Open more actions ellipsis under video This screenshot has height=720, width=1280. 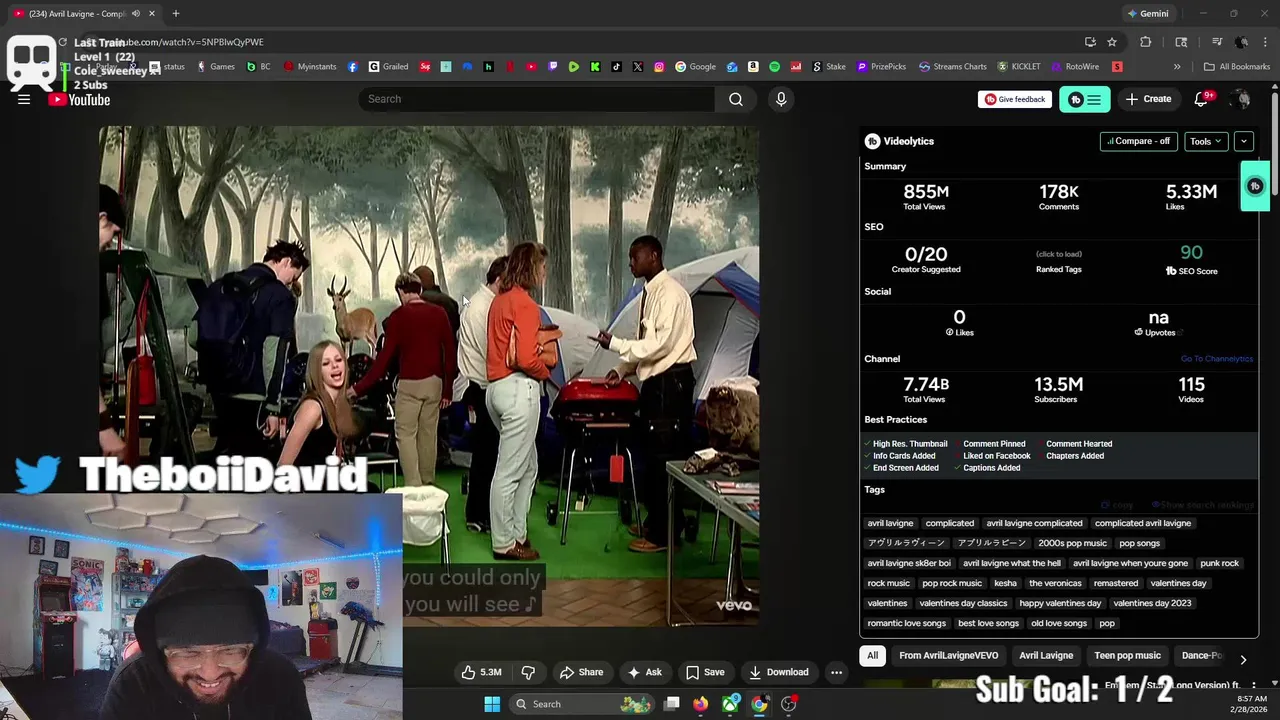coord(836,672)
